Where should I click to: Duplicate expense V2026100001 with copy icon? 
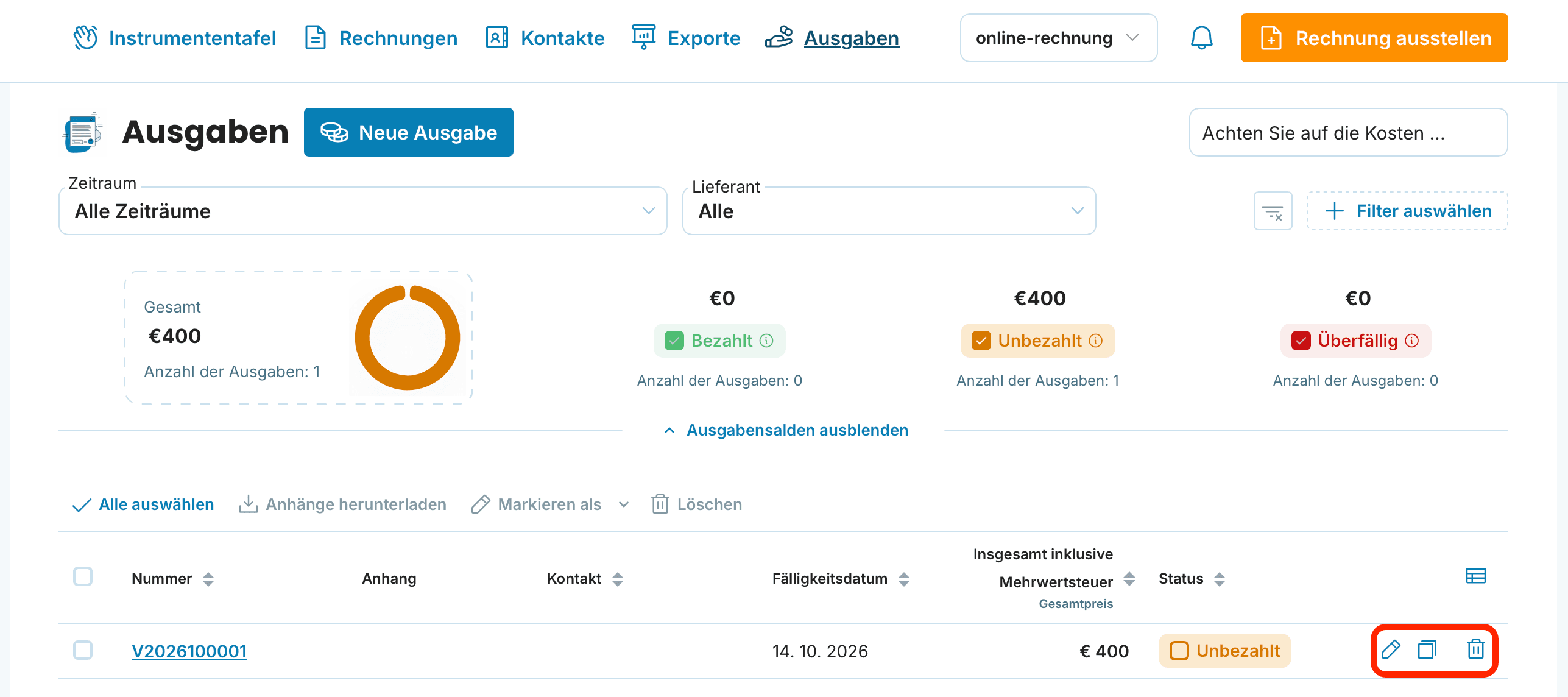[1427, 649]
